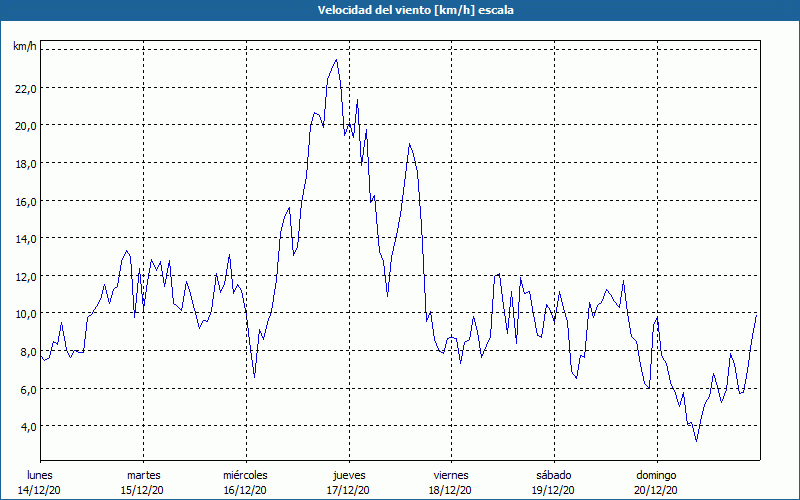Click the 14,0 y-axis value
Viewport: 800px width, 500px height.
click(26, 238)
